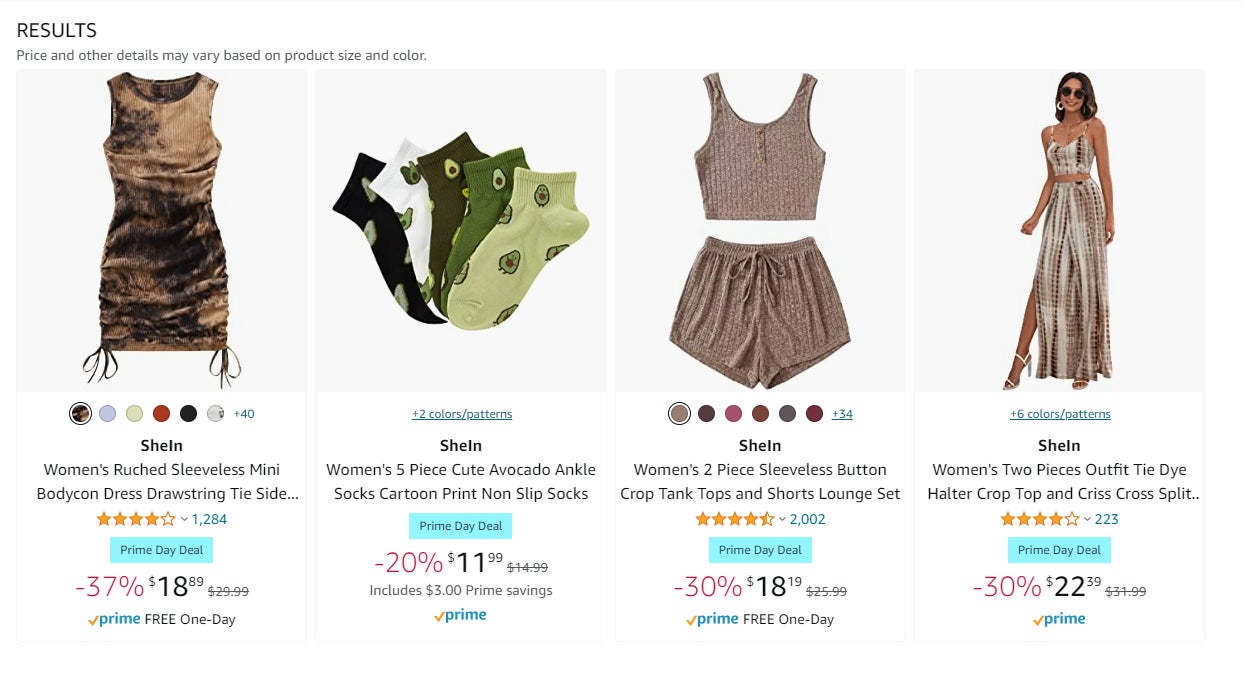
Task: Click the Prime Day Deal badge on the socks
Action: click(x=460, y=525)
